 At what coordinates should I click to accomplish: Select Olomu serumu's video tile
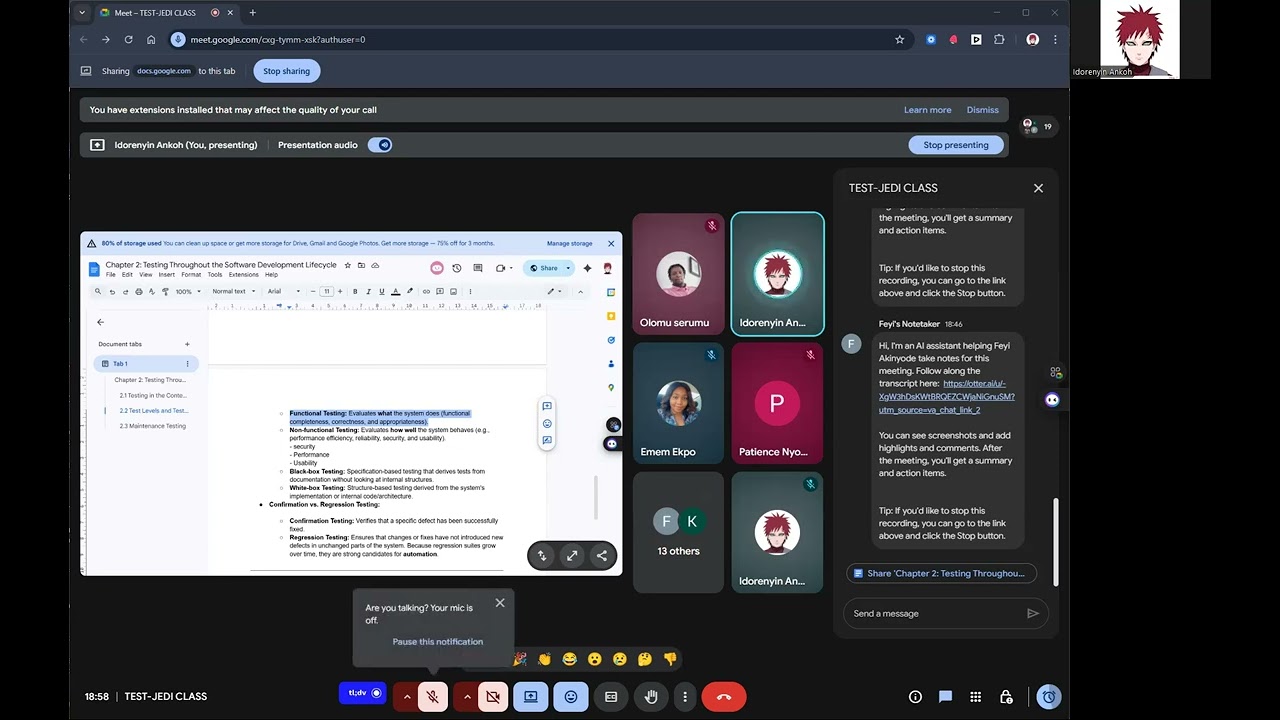click(678, 274)
